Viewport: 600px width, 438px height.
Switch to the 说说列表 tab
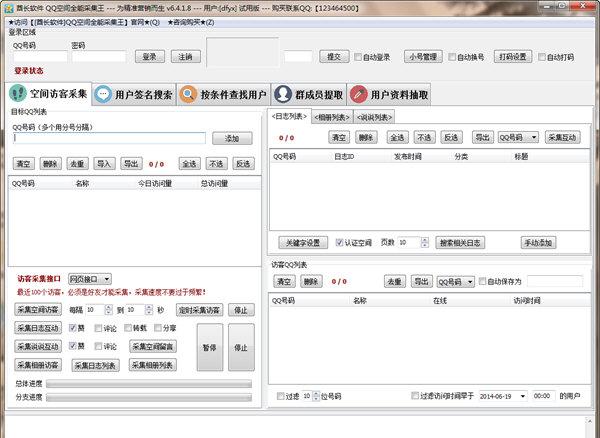coord(374,117)
